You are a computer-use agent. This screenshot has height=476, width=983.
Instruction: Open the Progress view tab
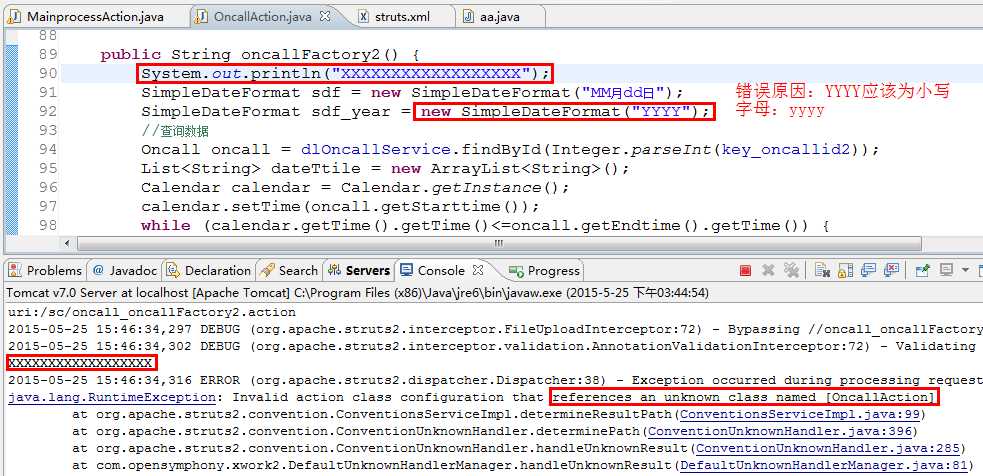click(x=554, y=271)
